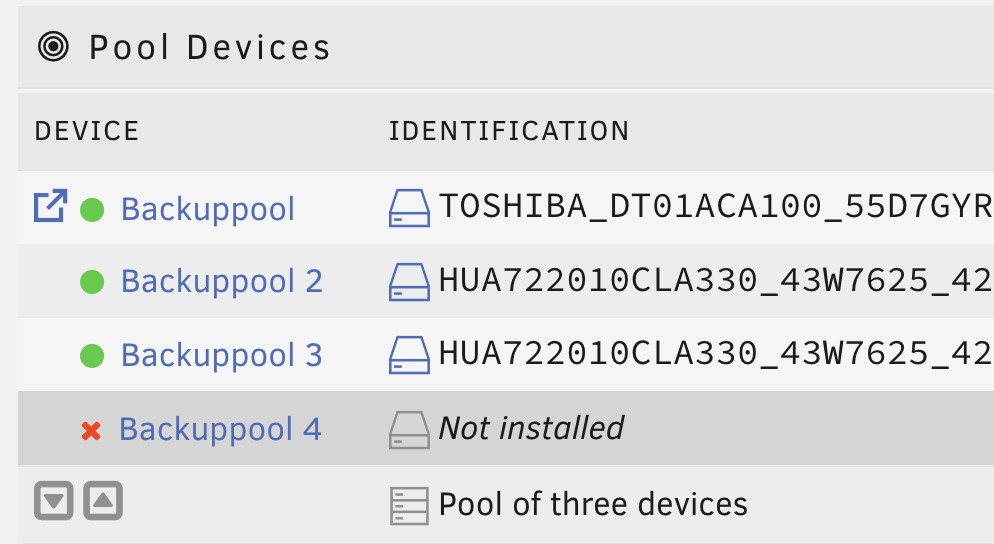Click gray drive icon beside Not installed
Viewport: 994px width, 544px height.
(409, 431)
